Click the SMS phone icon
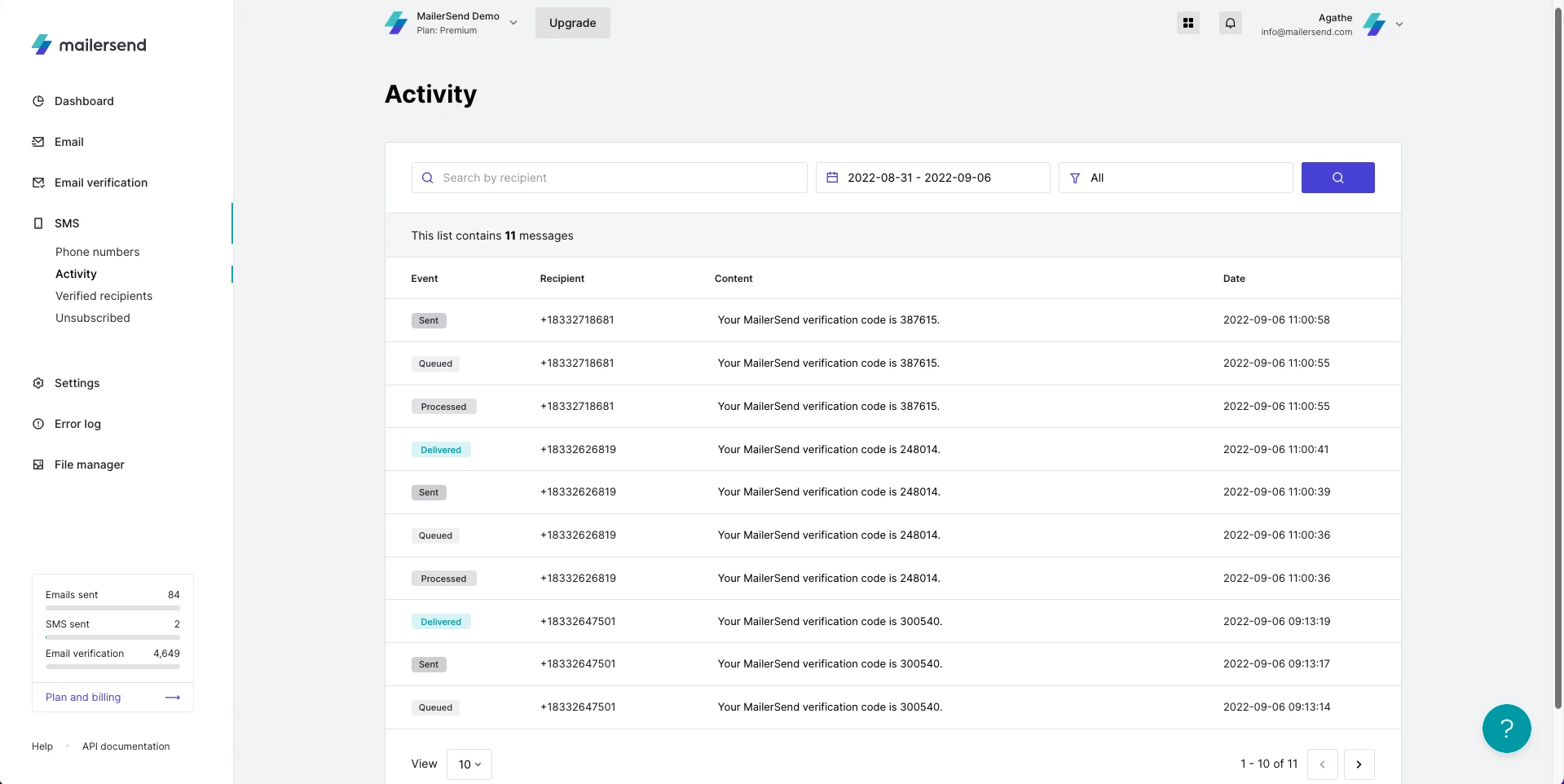 click(x=38, y=223)
